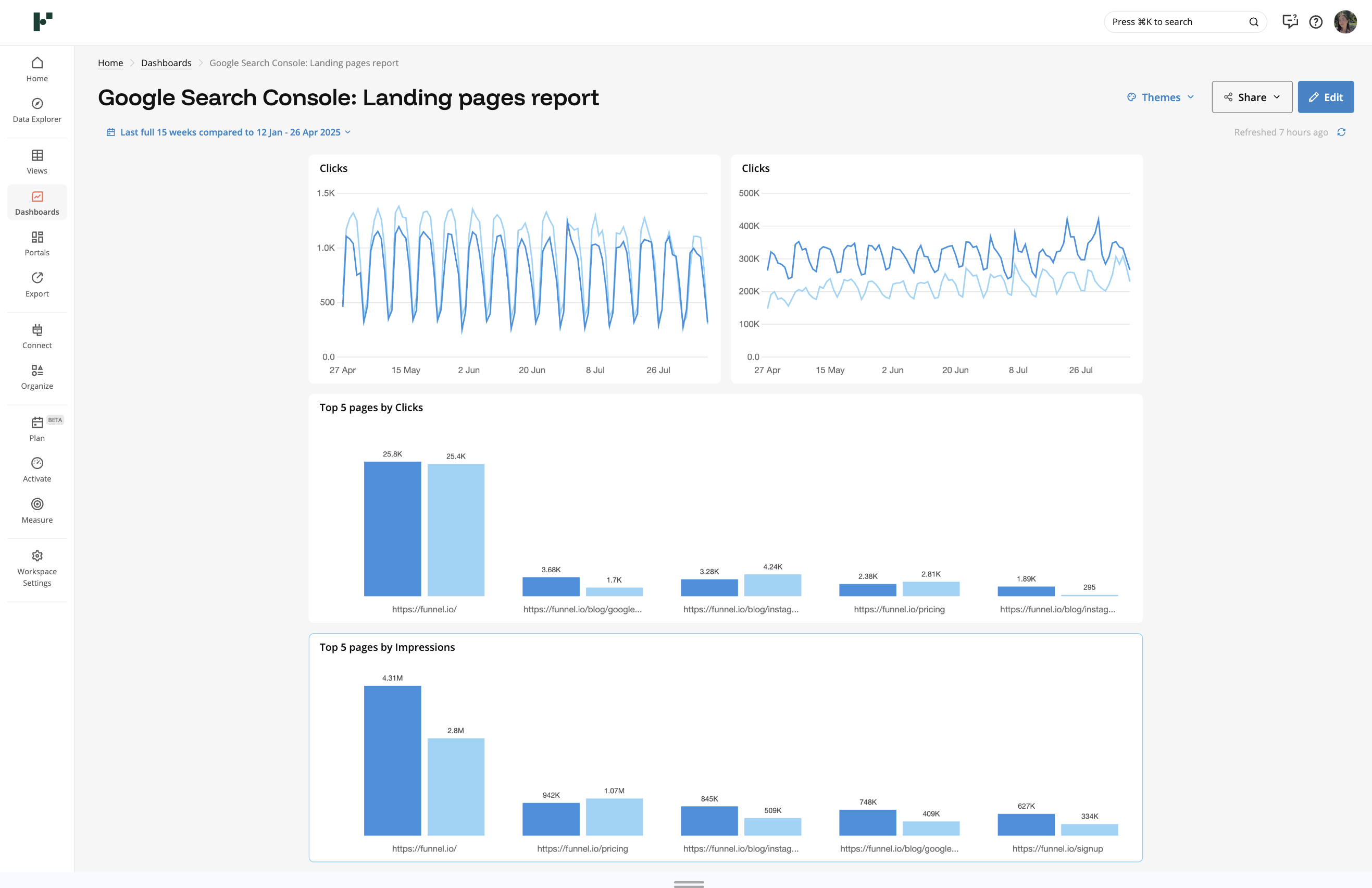Image resolution: width=1372 pixels, height=888 pixels.
Task: Go to the Dashboards breadcrumb
Action: pyautogui.click(x=166, y=63)
